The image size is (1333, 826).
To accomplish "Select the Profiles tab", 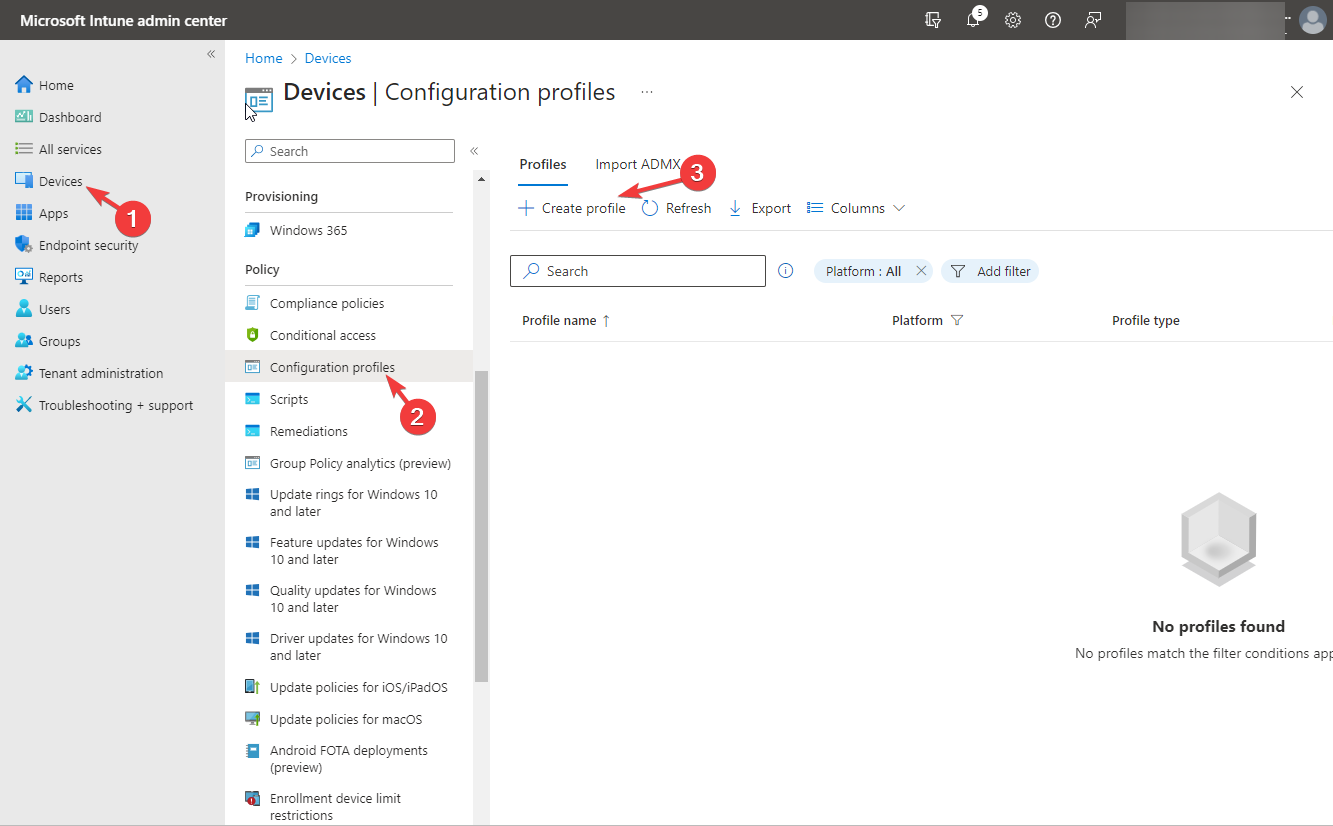I will pos(543,163).
